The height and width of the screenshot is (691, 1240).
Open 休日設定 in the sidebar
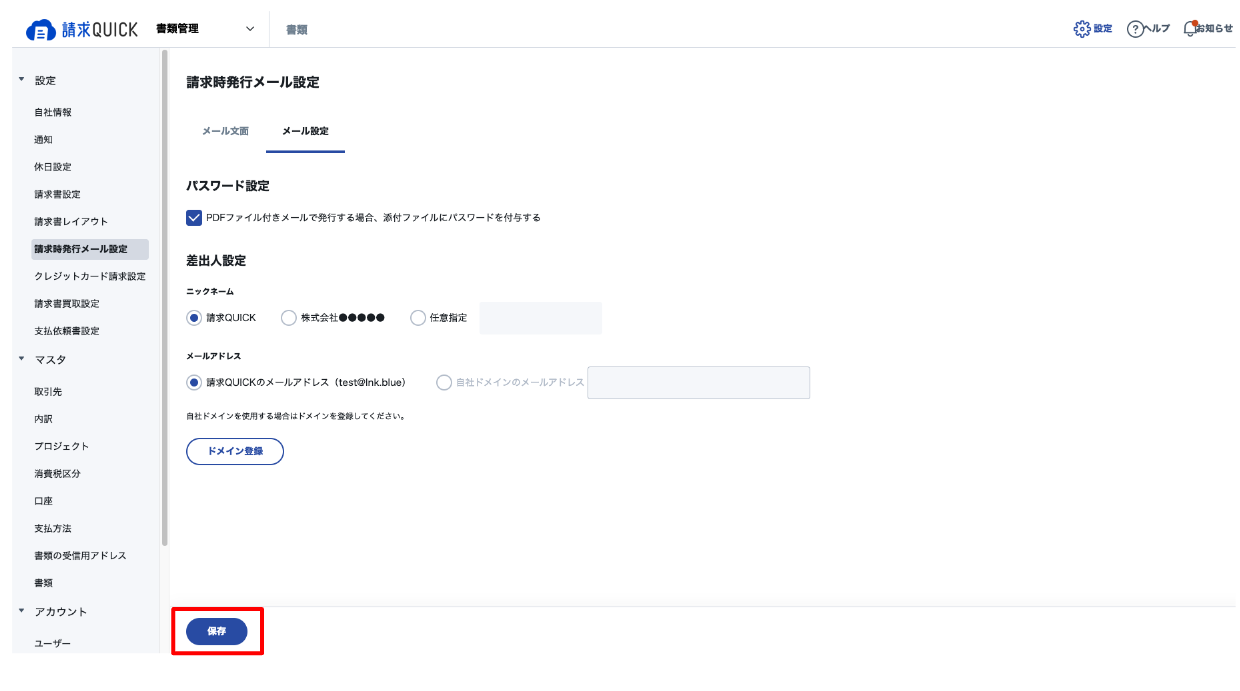pyautogui.click(x=53, y=167)
